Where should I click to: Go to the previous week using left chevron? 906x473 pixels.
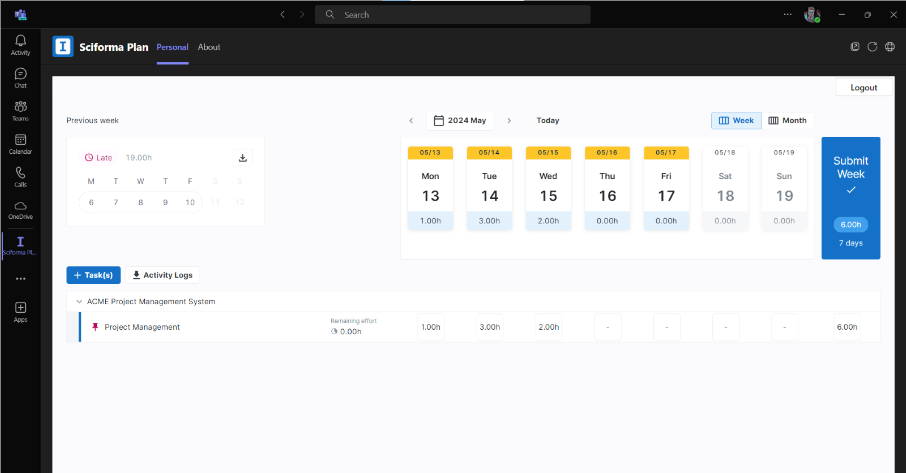[x=411, y=120]
